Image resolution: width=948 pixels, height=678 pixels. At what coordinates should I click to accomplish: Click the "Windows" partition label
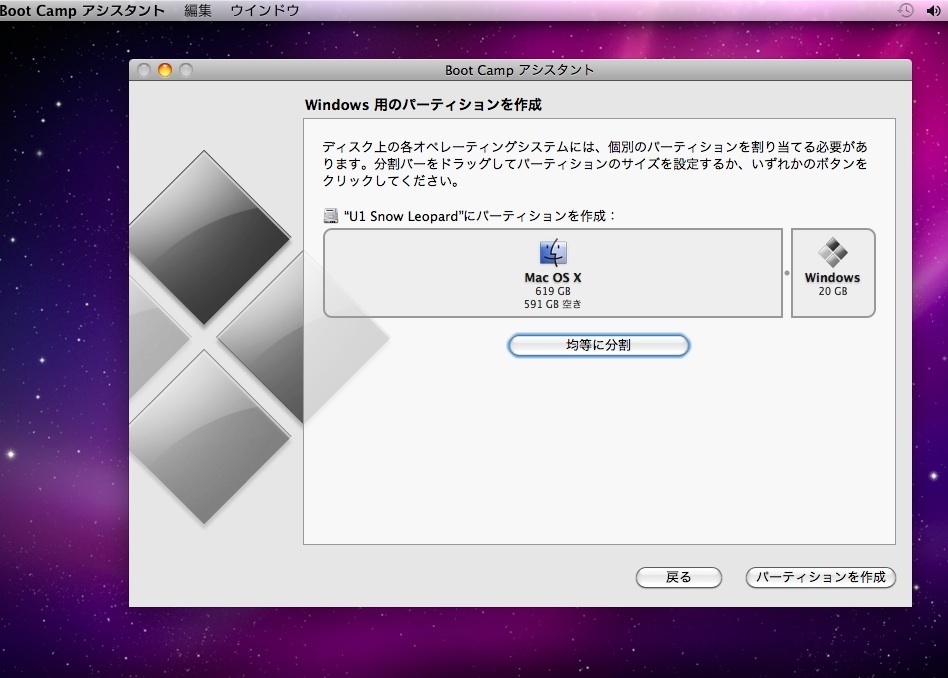point(833,278)
